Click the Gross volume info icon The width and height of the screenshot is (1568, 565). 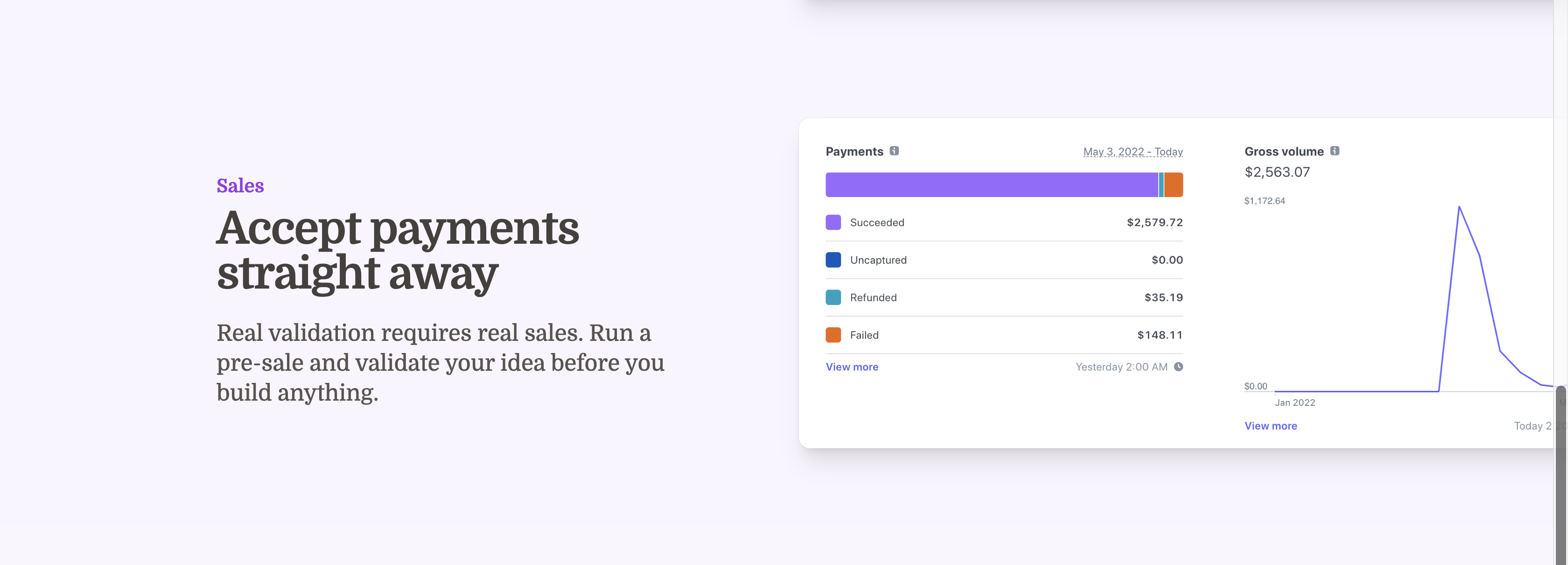[1334, 151]
